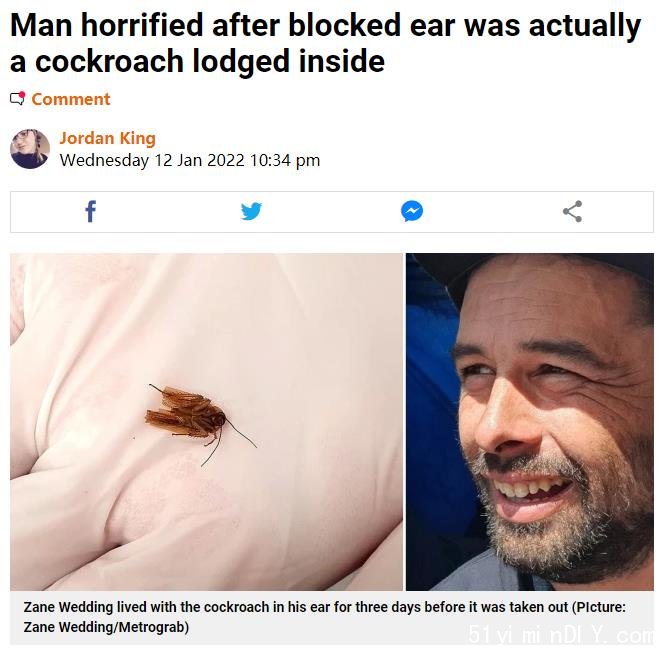The height and width of the screenshot is (651, 660).
Task: Click Jordan King's author avatar
Action: coord(30,149)
